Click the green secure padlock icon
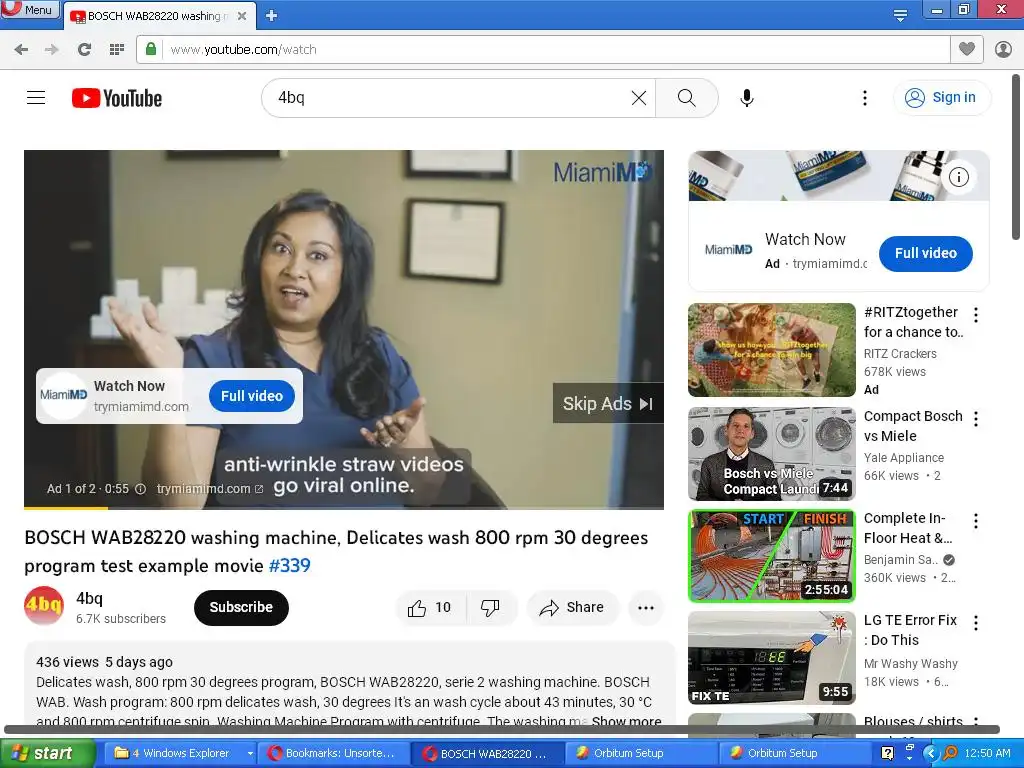Viewport: 1024px width, 768px height. [x=151, y=49]
